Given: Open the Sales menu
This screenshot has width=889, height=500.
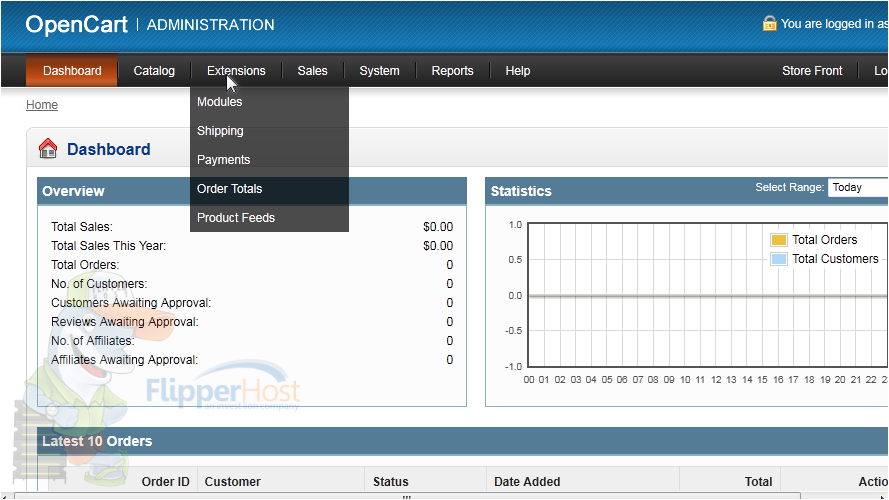Looking at the screenshot, I should 312,71.
